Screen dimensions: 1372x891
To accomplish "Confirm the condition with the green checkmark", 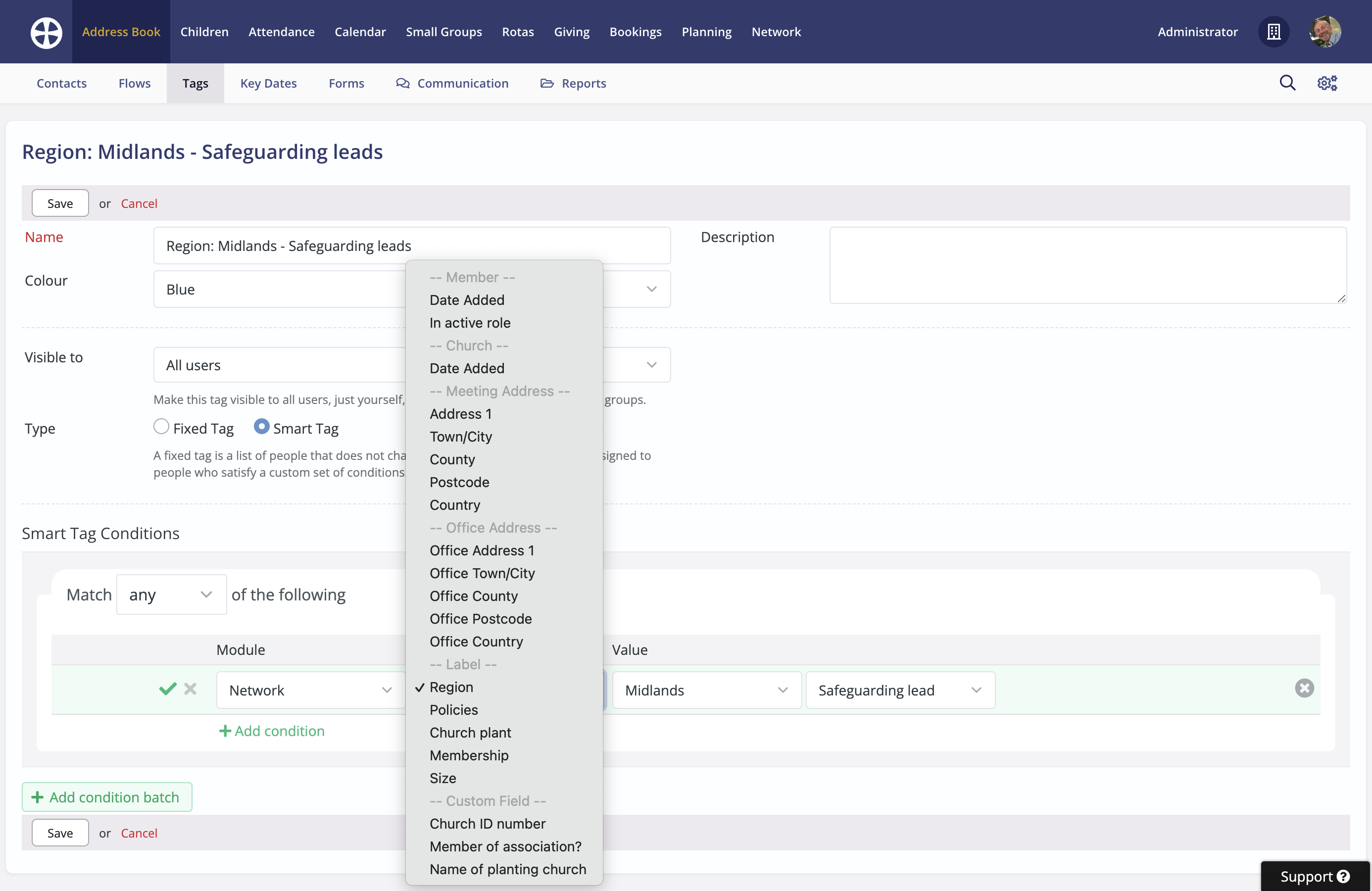I will tap(167, 689).
